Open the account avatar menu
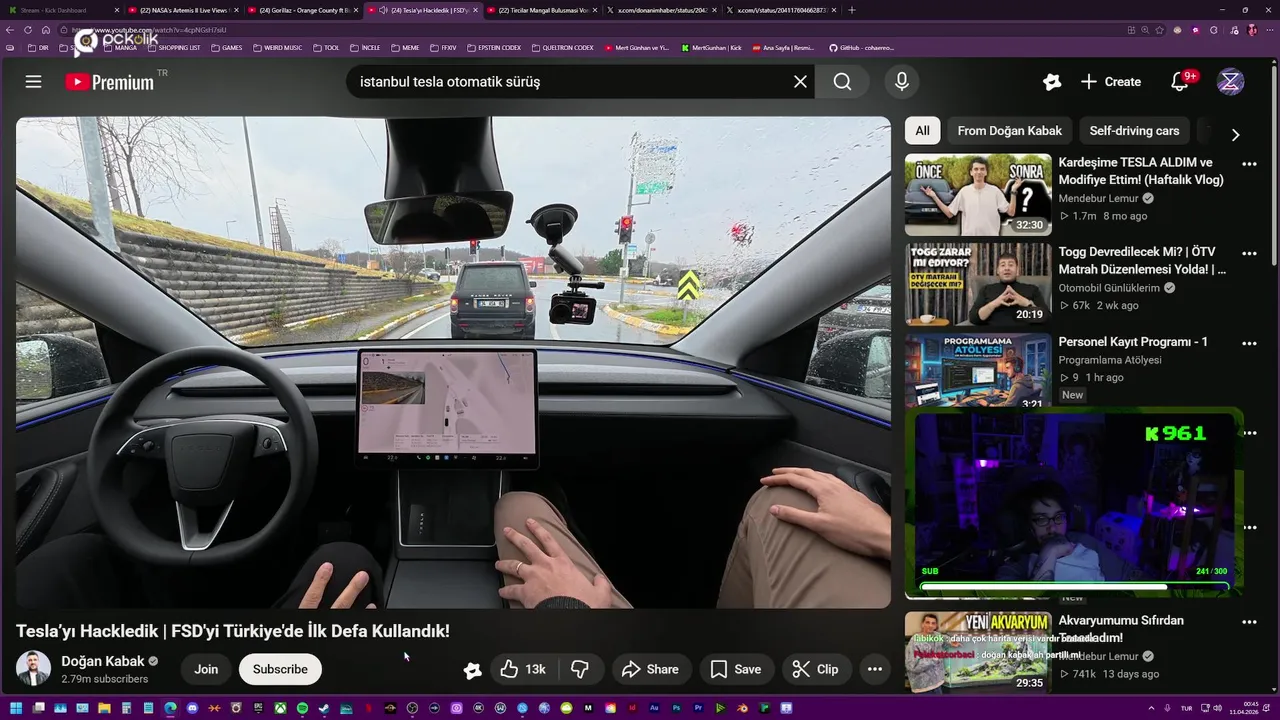Image resolution: width=1280 pixels, height=720 pixels. coord(1230,82)
